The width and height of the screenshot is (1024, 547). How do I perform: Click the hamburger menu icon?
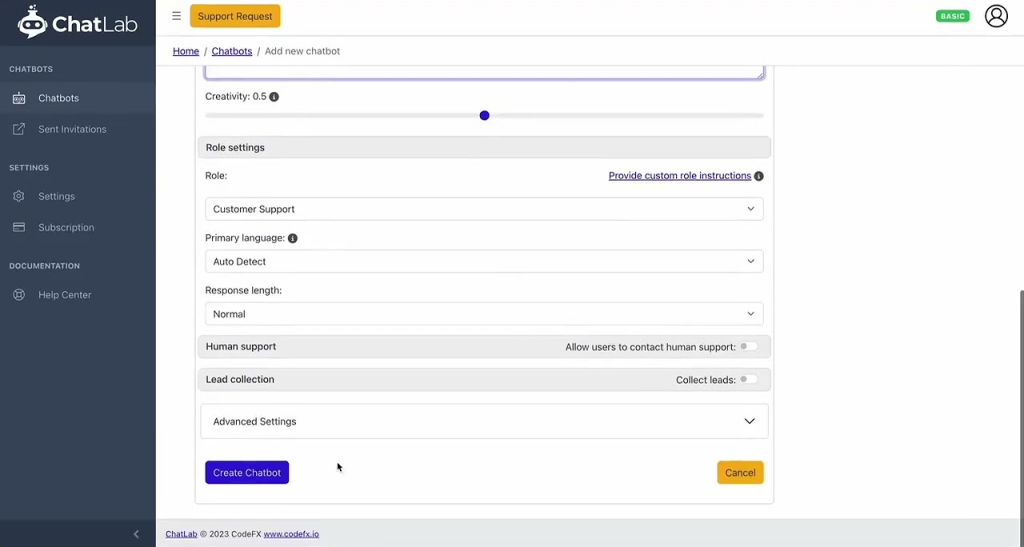[176, 16]
